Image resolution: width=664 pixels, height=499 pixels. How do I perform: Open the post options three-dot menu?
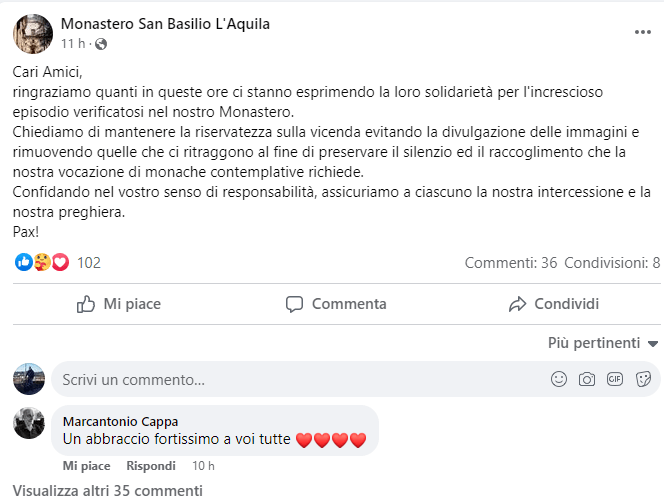coord(642,32)
